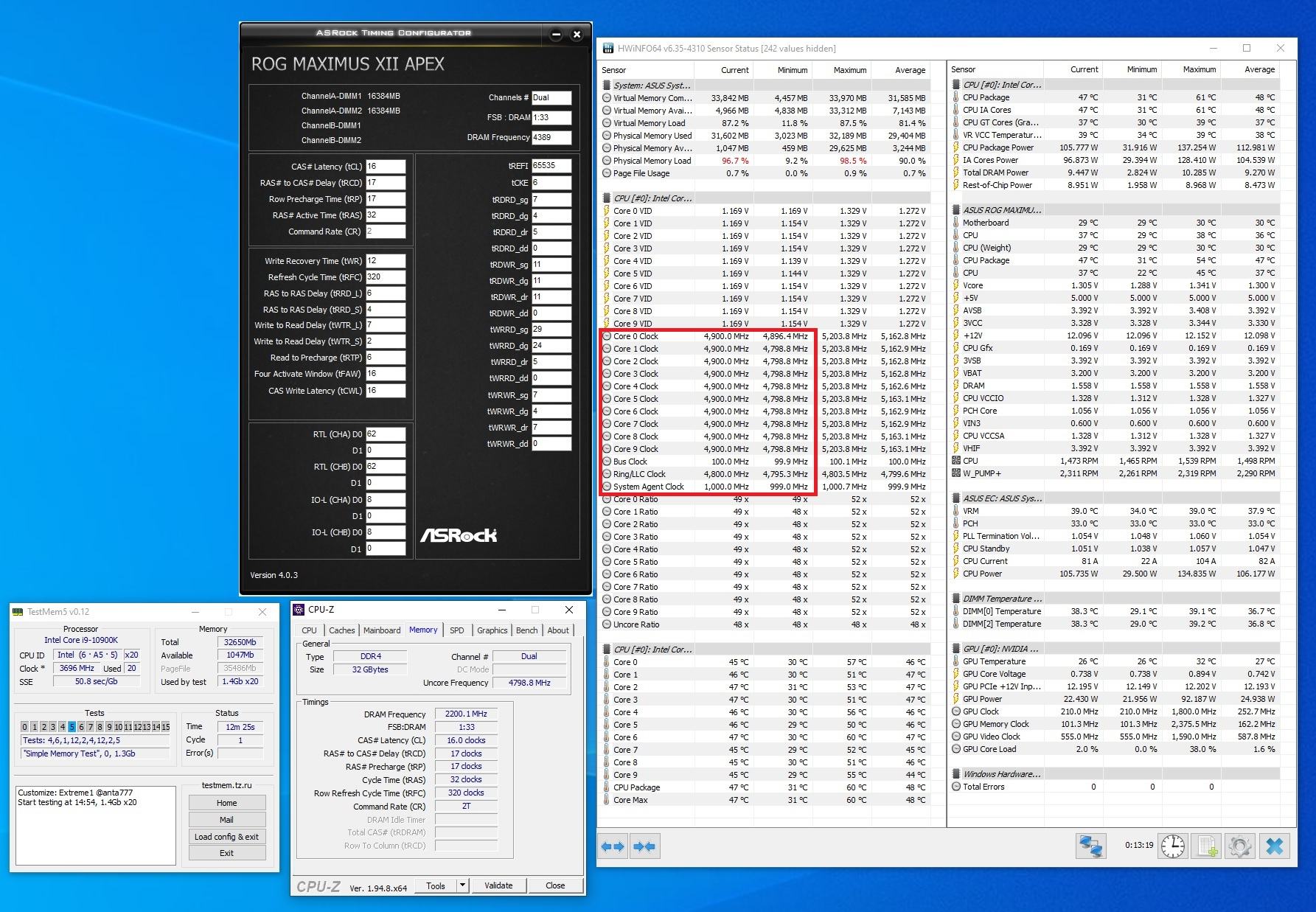Click the fan icon beside W_PUMP+
This screenshot has height=912, width=1316.
point(956,473)
